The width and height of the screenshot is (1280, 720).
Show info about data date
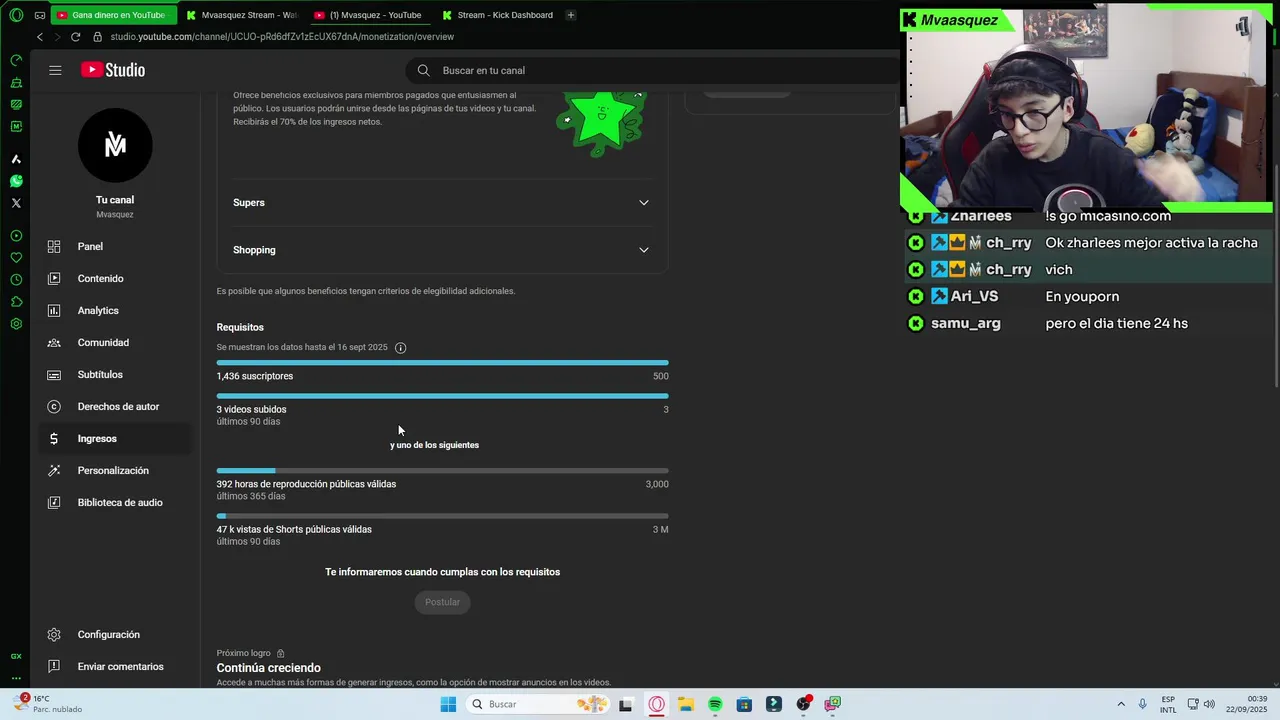pyautogui.click(x=400, y=348)
